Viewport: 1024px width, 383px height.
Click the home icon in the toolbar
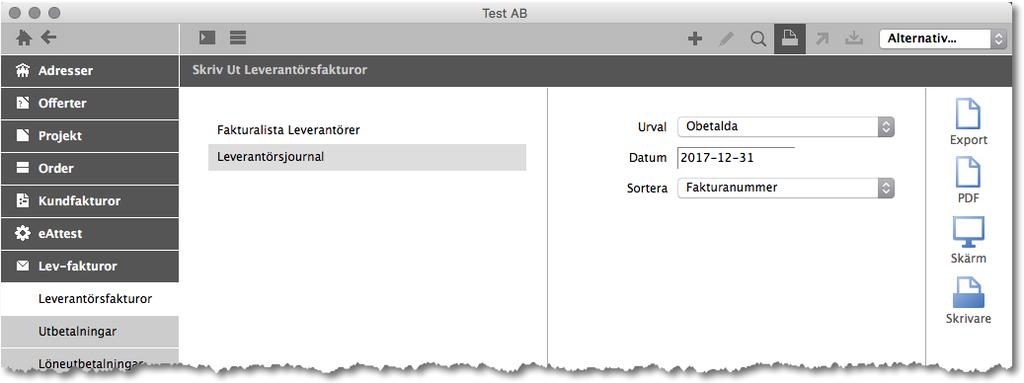coord(24,38)
